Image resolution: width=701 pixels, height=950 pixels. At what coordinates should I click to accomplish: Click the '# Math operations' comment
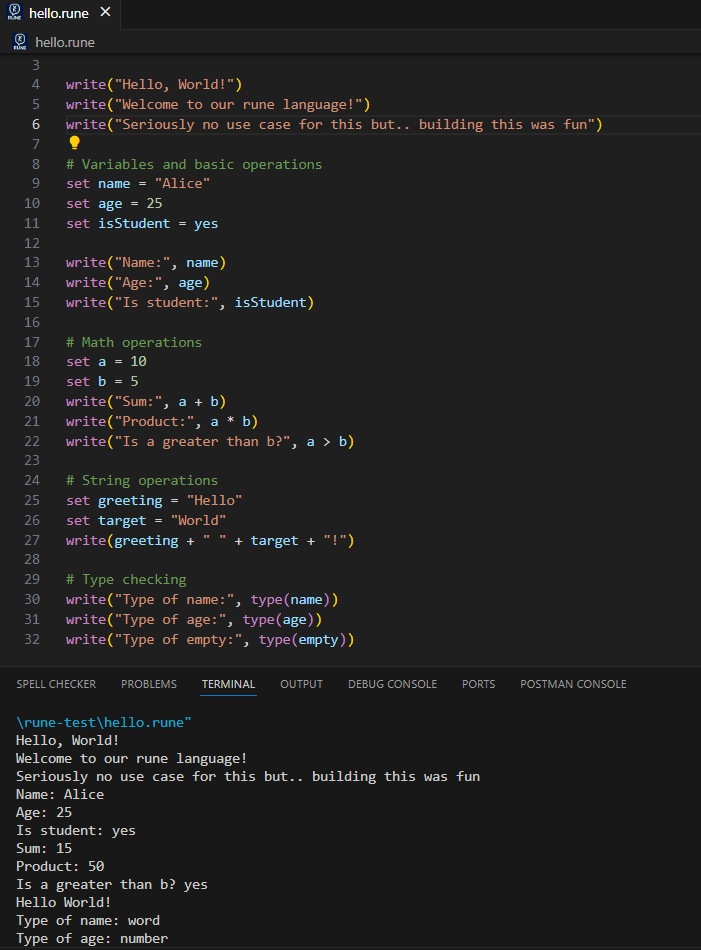click(134, 342)
